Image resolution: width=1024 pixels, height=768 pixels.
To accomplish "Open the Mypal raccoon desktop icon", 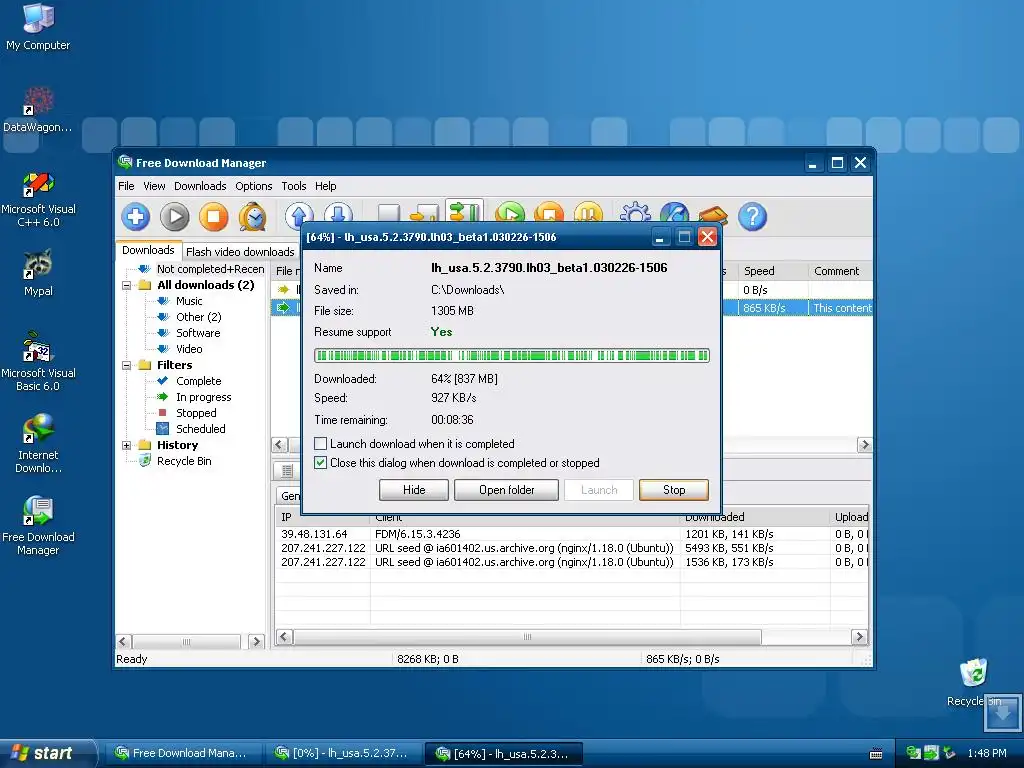I will (38, 273).
